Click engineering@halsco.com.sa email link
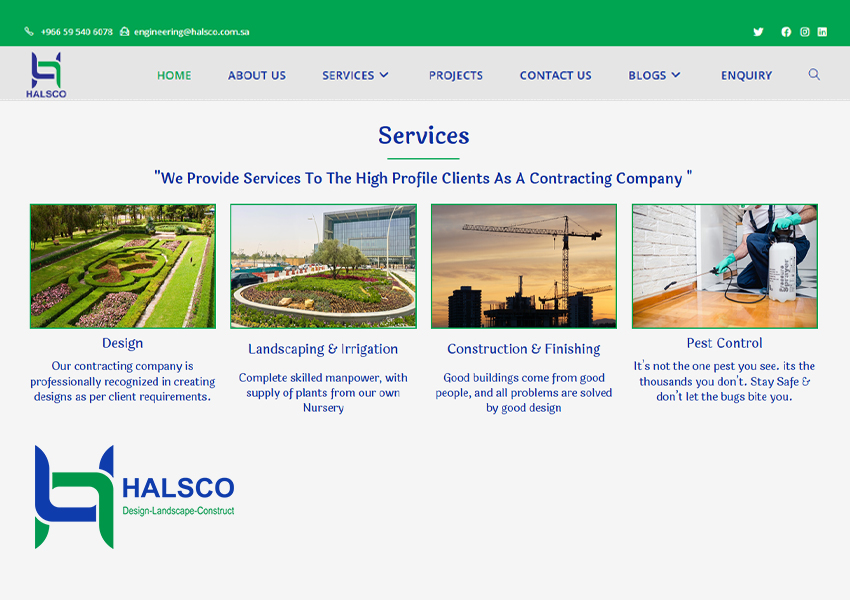Viewport: 850px width, 600px height. pyautogui.click(x=191, y=32)
